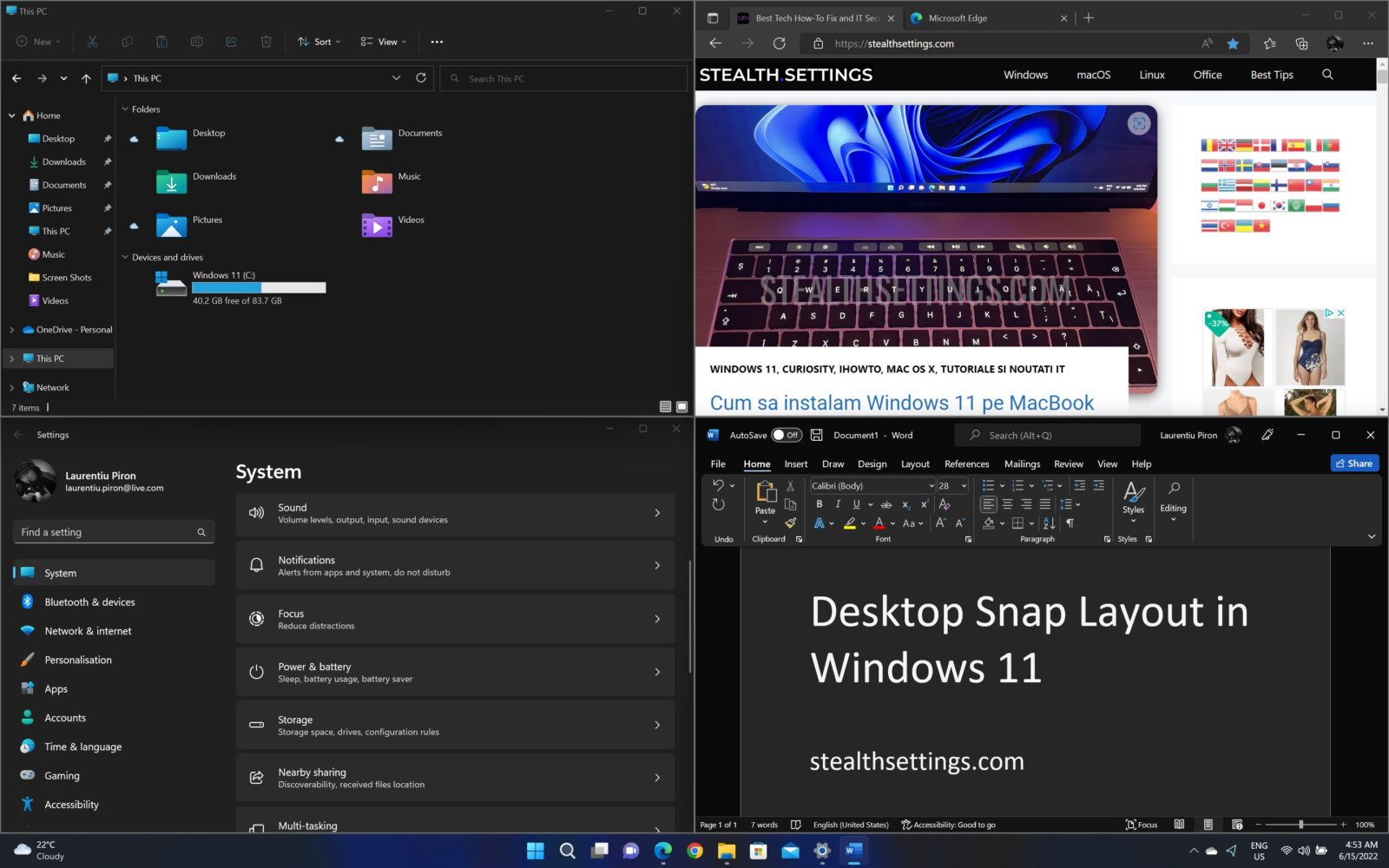
Task: Center-align the paragraph text
Action: click(1008, 503)
